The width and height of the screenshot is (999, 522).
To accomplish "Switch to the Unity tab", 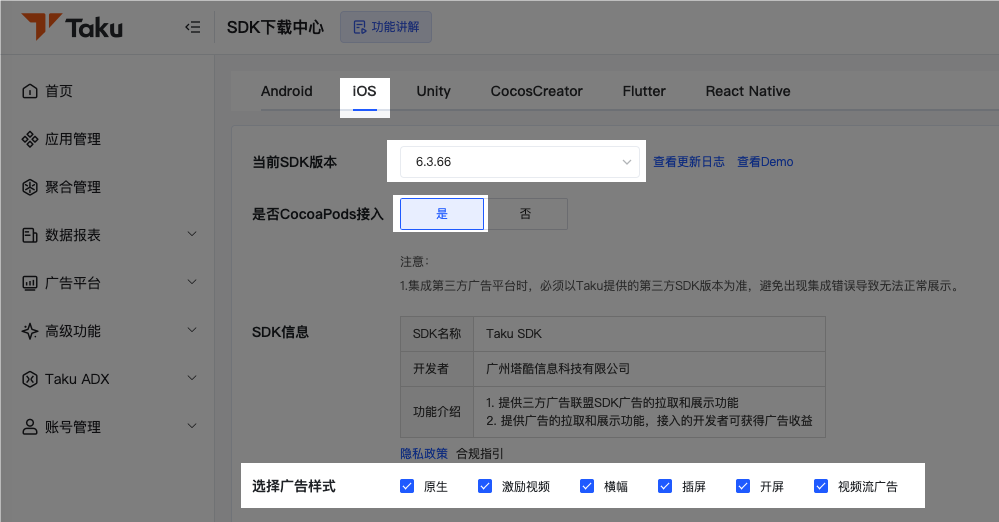I will (433, 91).
